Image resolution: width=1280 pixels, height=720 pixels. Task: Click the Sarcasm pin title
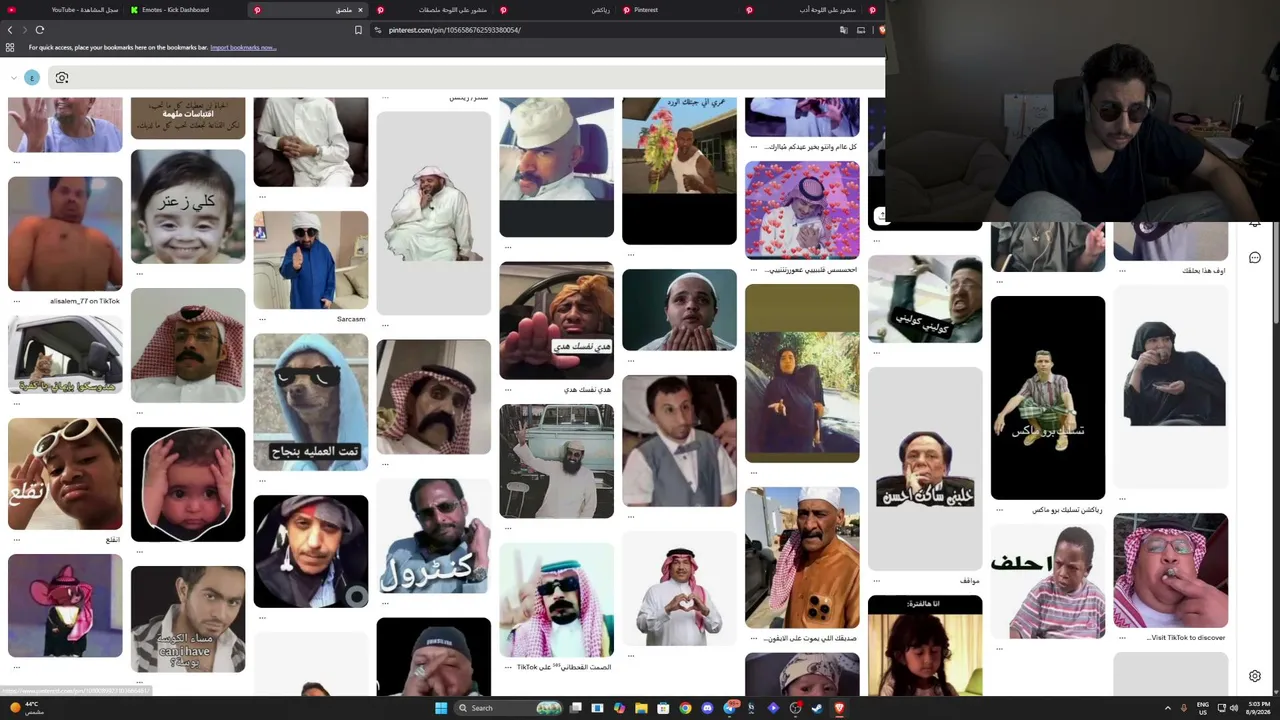[351, 319]
